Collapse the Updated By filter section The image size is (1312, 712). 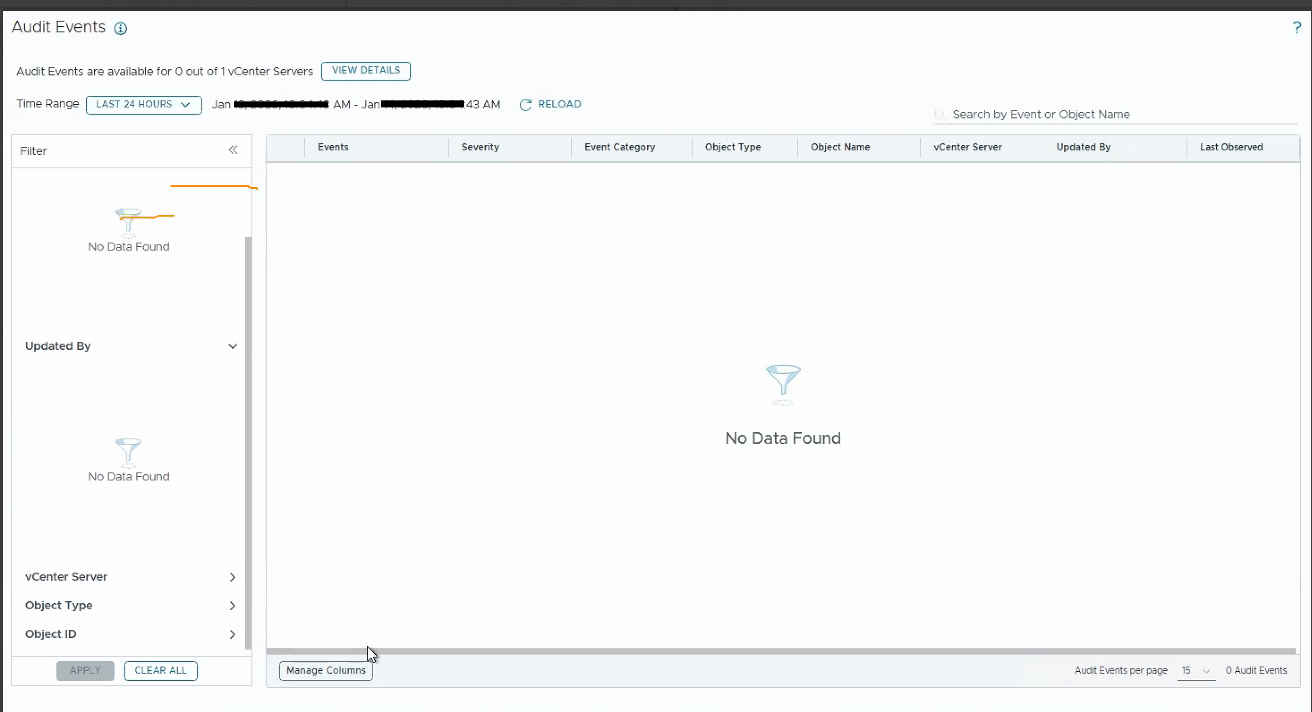(232, 346)
